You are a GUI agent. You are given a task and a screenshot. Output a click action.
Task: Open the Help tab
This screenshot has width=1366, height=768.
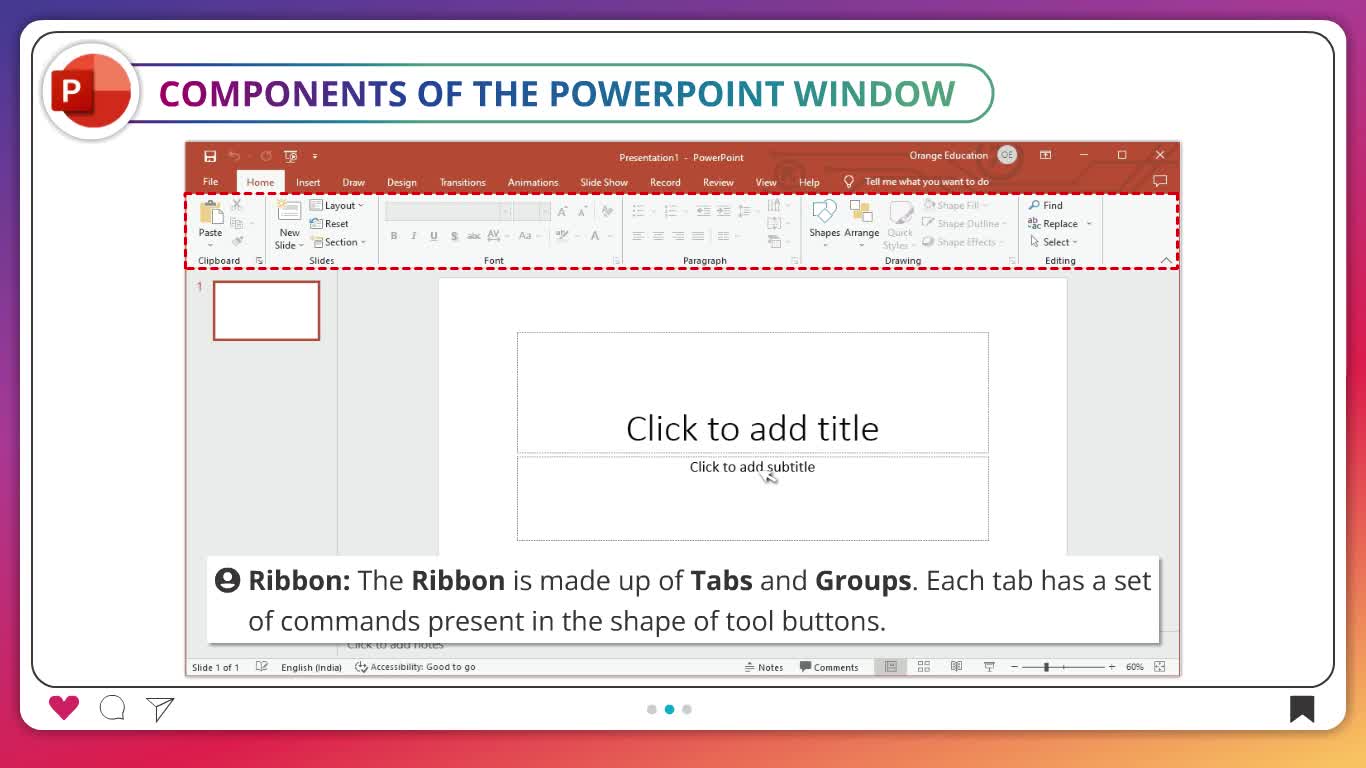pyautogui.click(x=810, y=182)
